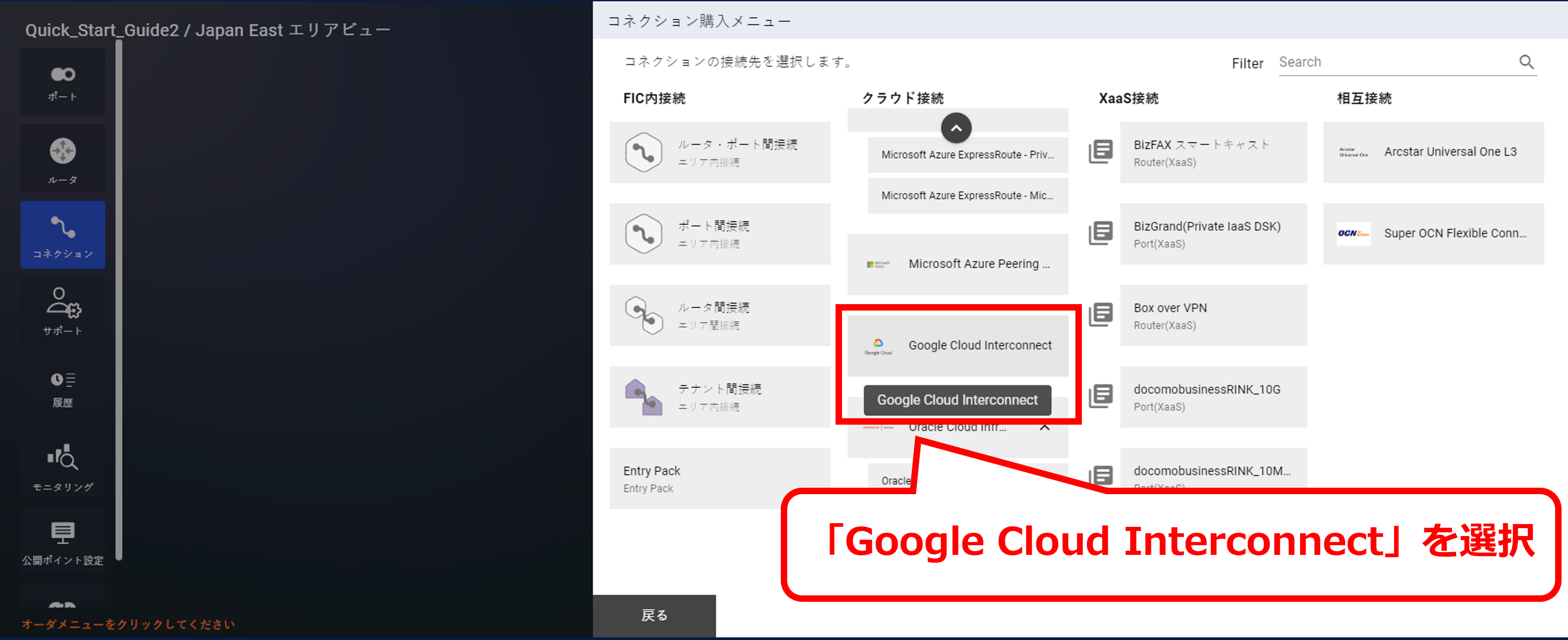This screenshot has height=640, width=1568.
Task: Choose ルータ・ポート間接続 connection type
Action: coord(720,152)
